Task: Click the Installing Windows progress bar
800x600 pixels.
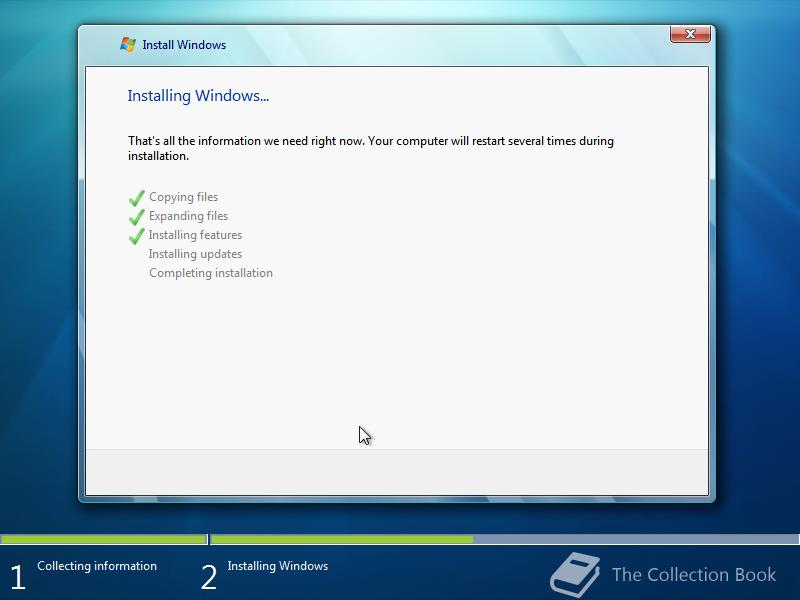Action: point(505,539)
